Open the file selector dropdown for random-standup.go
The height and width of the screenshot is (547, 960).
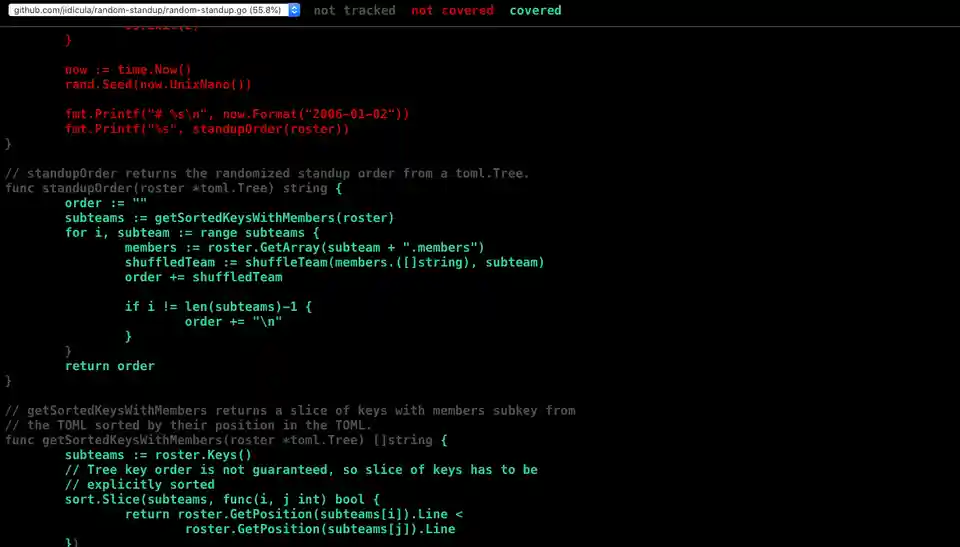[154, 10]
